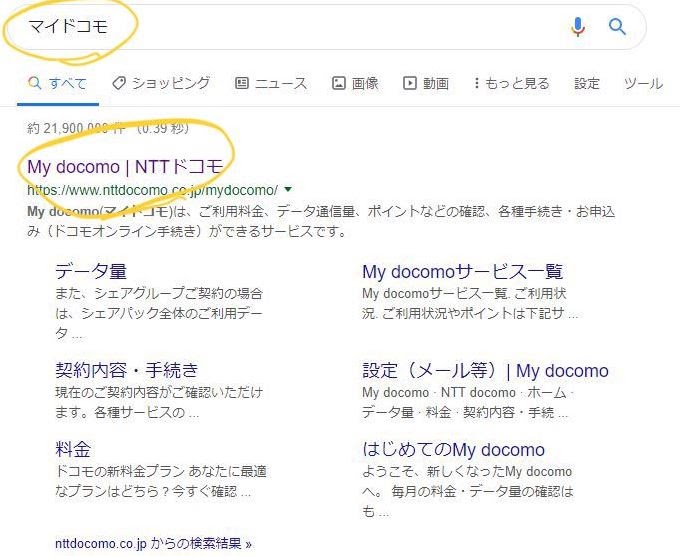Viewport: 680px width, 556px height.
Task: Click the microphone voice search icon
Action: (578, 26)
